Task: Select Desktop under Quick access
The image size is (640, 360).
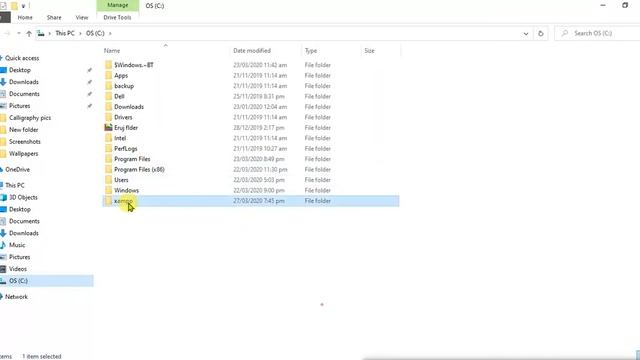Action: pyautogui.click(x=20, y=70)
